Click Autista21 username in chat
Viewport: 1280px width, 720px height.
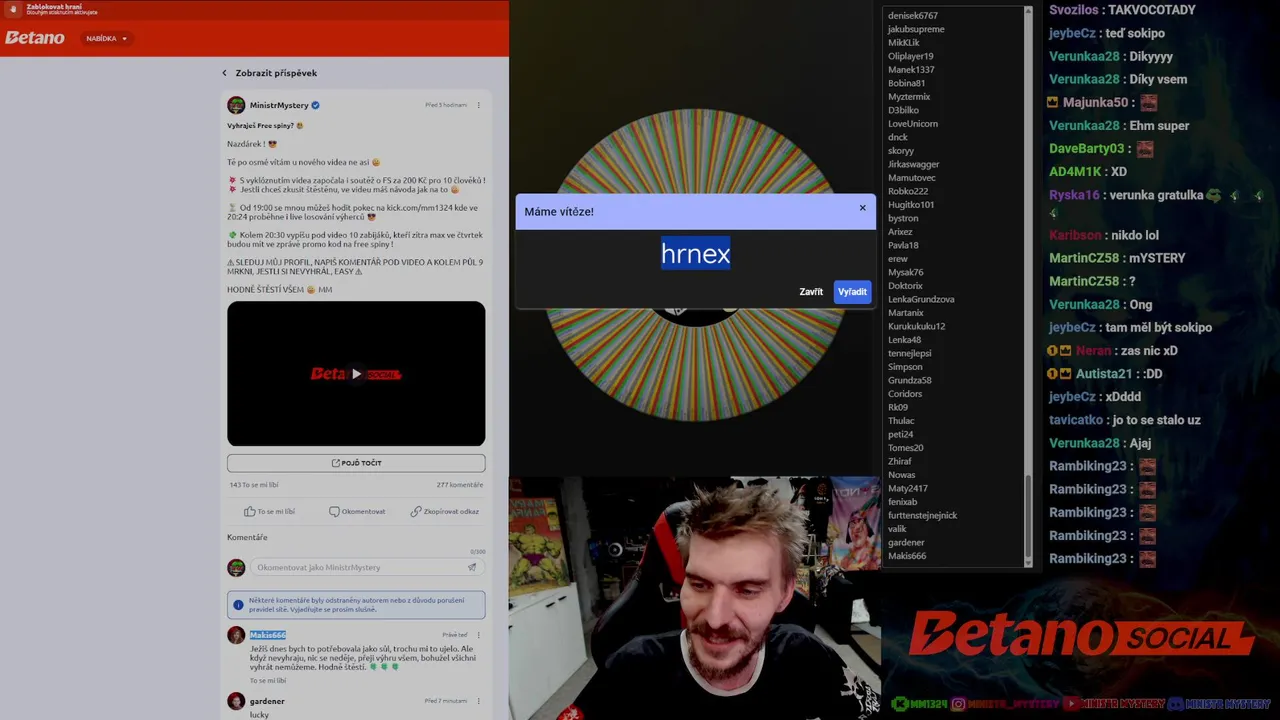[1103, 374]
